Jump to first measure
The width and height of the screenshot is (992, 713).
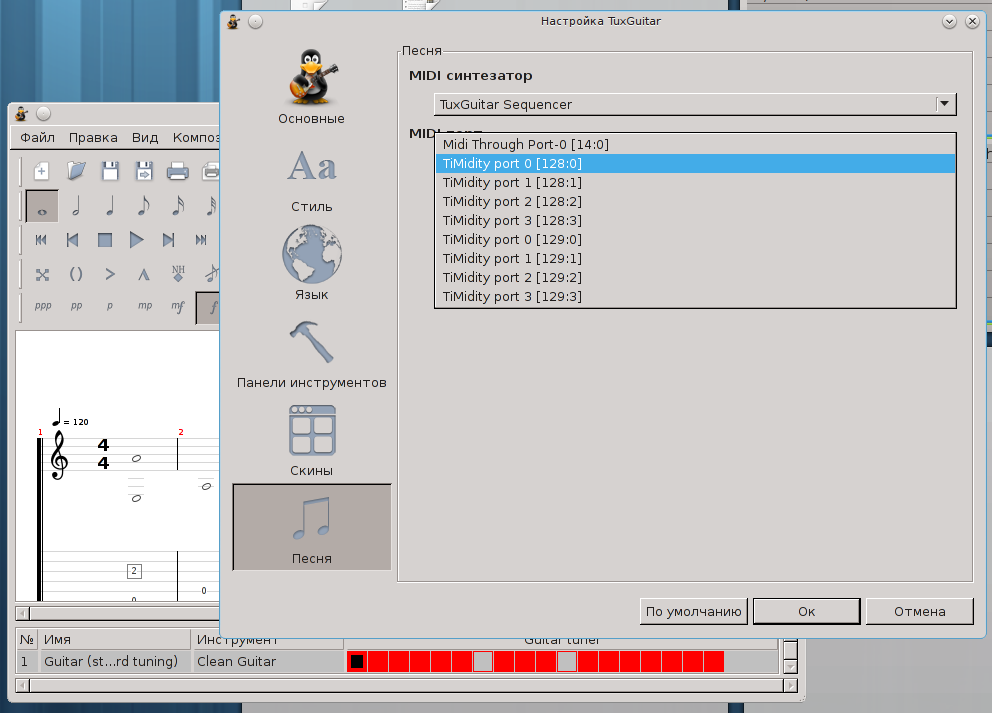[42, 240]
